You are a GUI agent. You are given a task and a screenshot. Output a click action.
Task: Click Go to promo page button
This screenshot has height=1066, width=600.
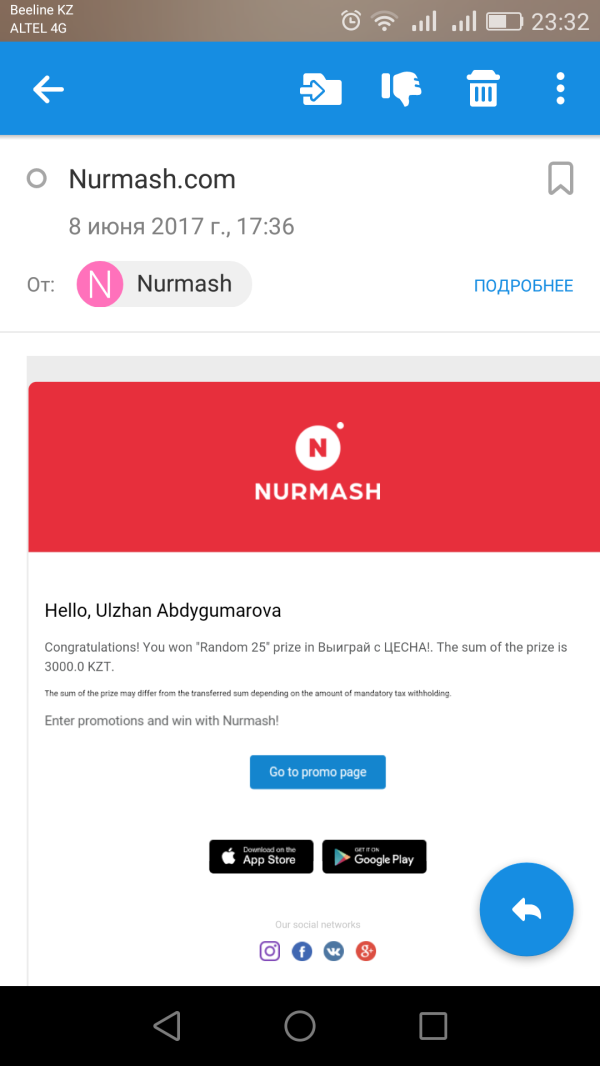pyautogui.click(x=317, y=772)
